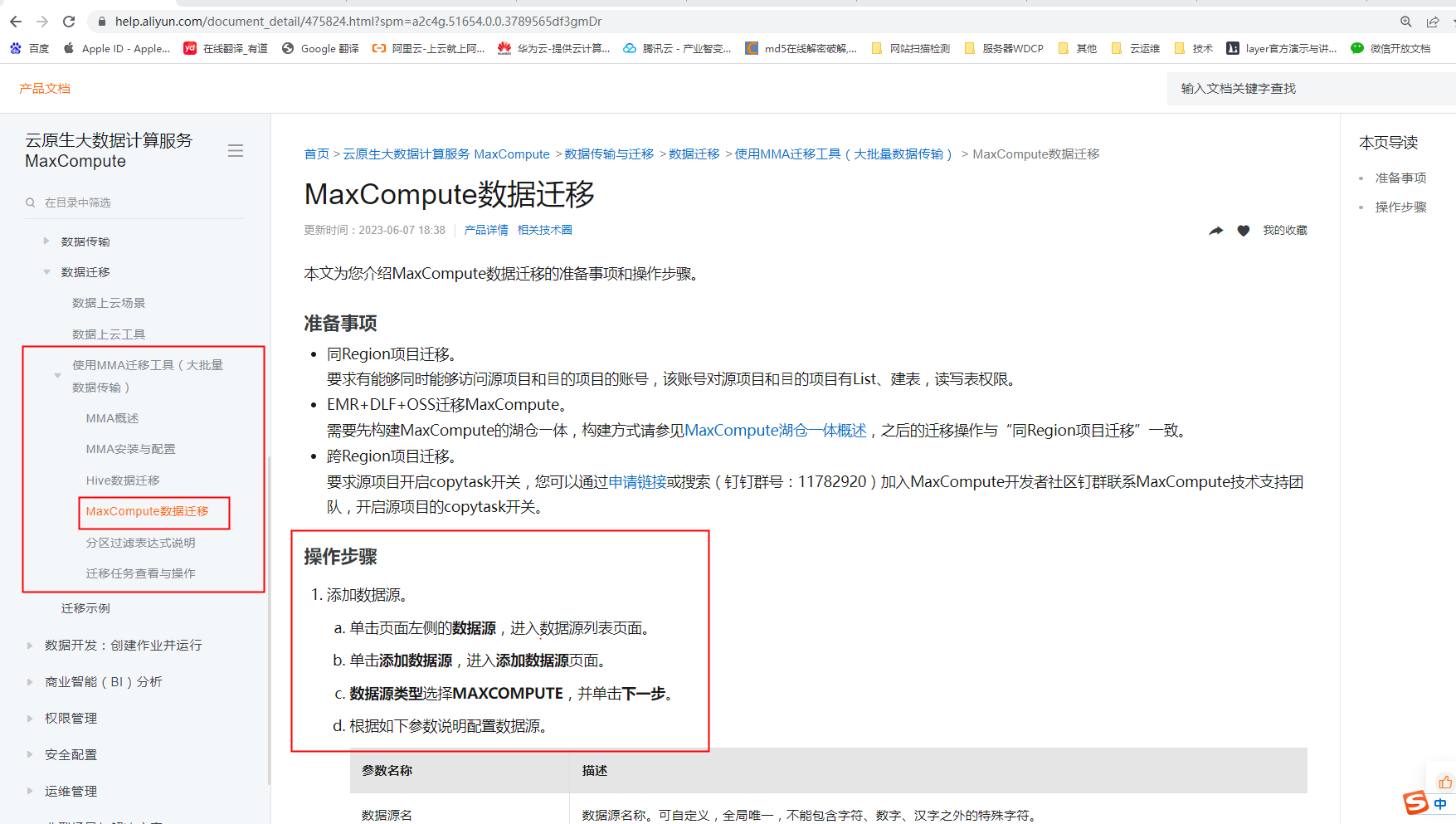Open the zoom magnifier icon in the address bar
The width and height of the screenshot is (1456, 824).
(x=1406, y=22)
